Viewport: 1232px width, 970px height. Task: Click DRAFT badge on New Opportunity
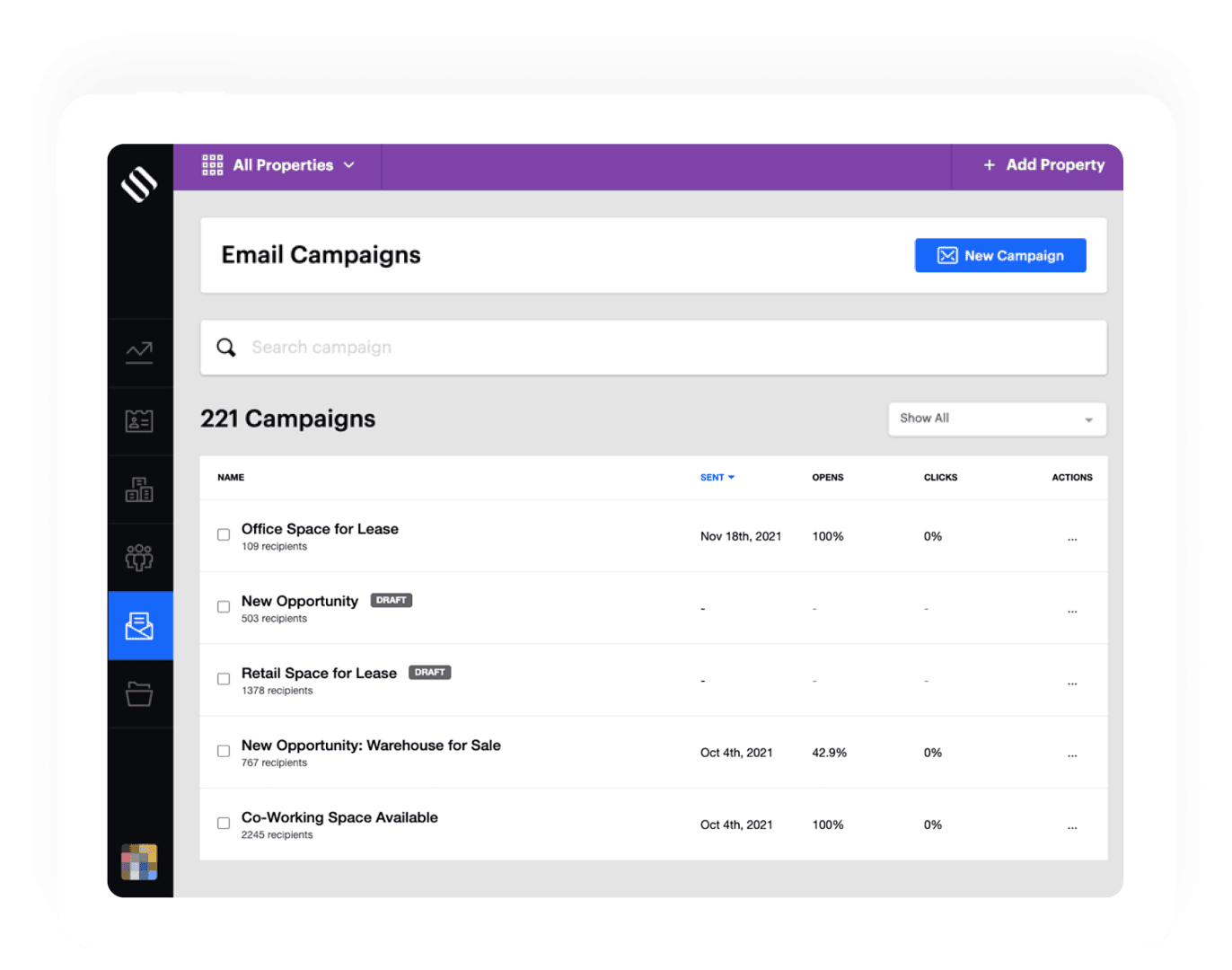click(x=392, y=600)
